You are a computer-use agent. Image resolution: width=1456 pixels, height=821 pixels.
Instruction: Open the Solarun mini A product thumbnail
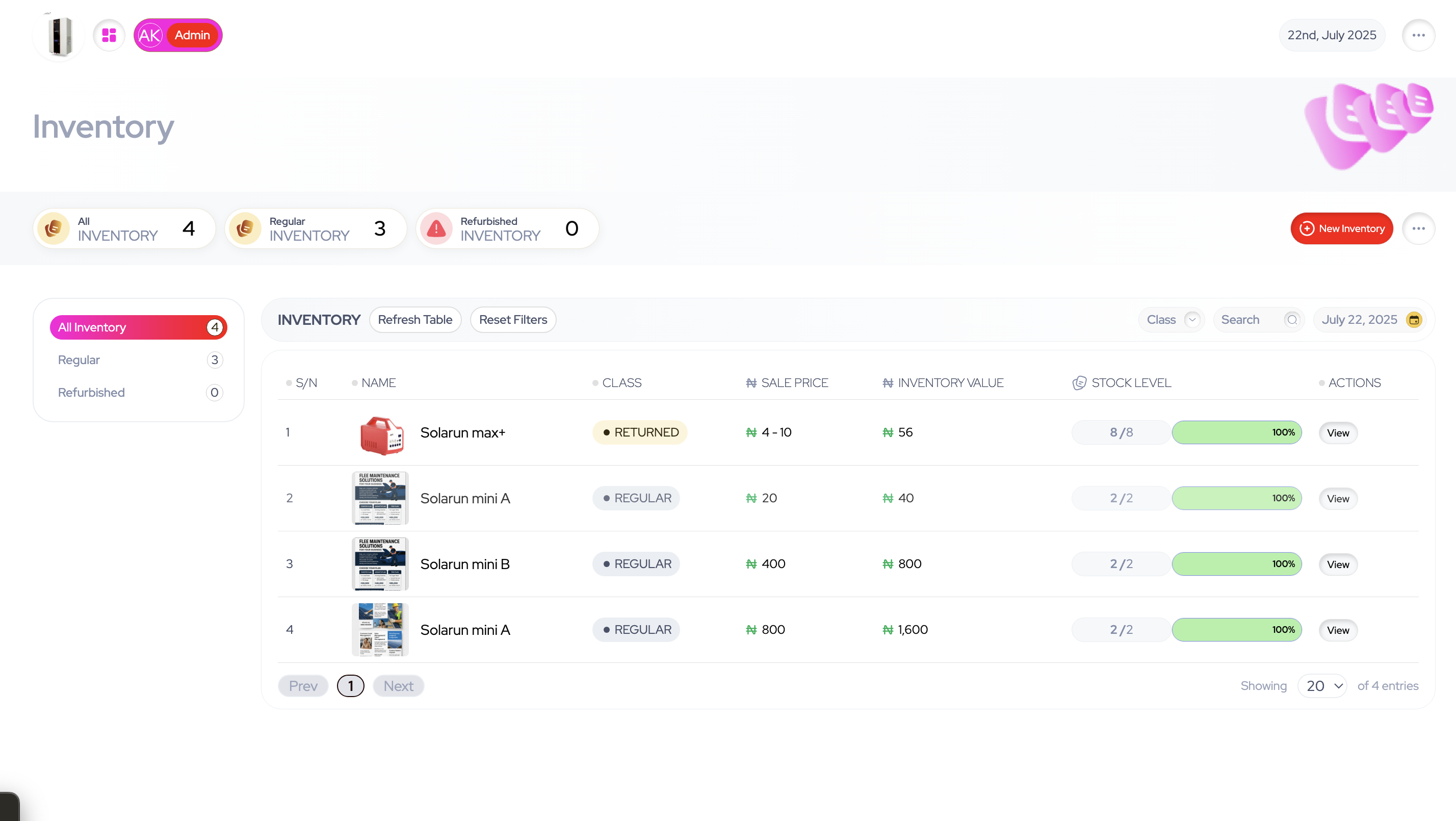(x=380, y=498)
